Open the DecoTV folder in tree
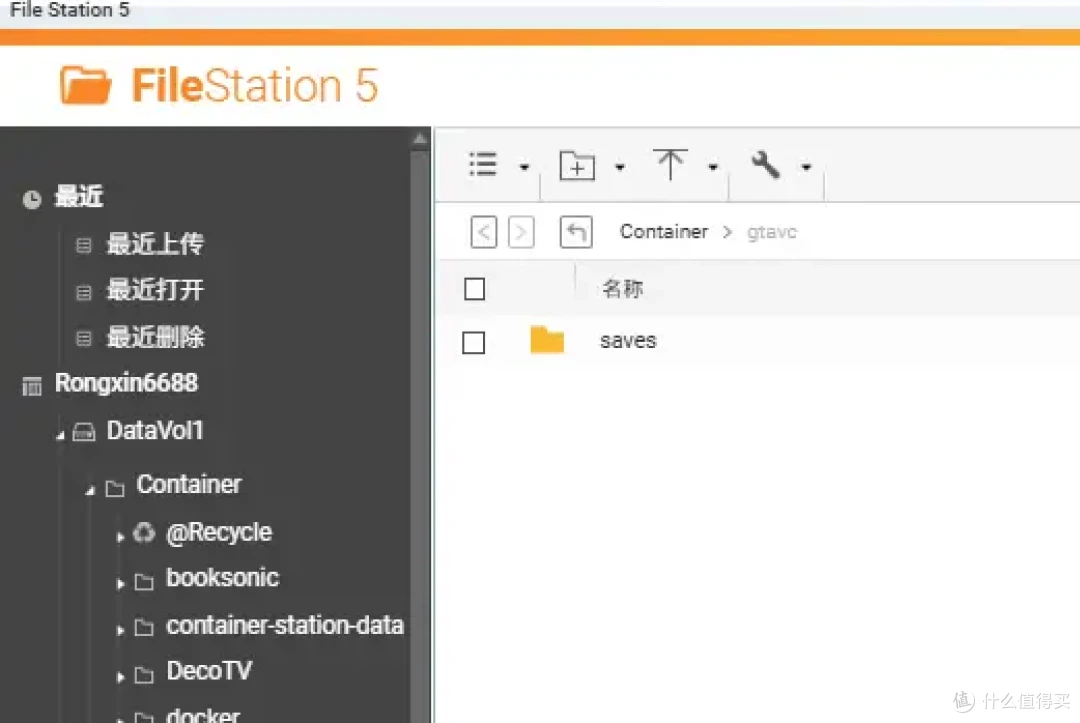 209,671
